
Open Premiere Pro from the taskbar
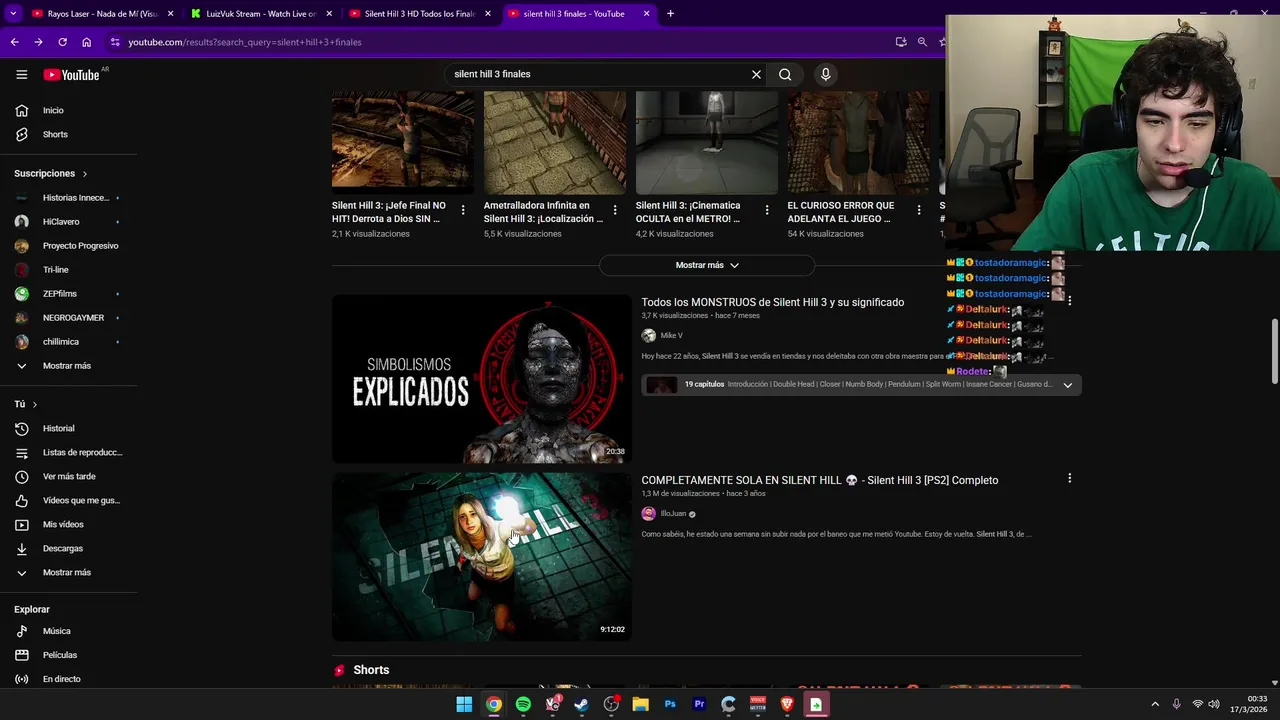pyautogui.click(x=699, y=704)
